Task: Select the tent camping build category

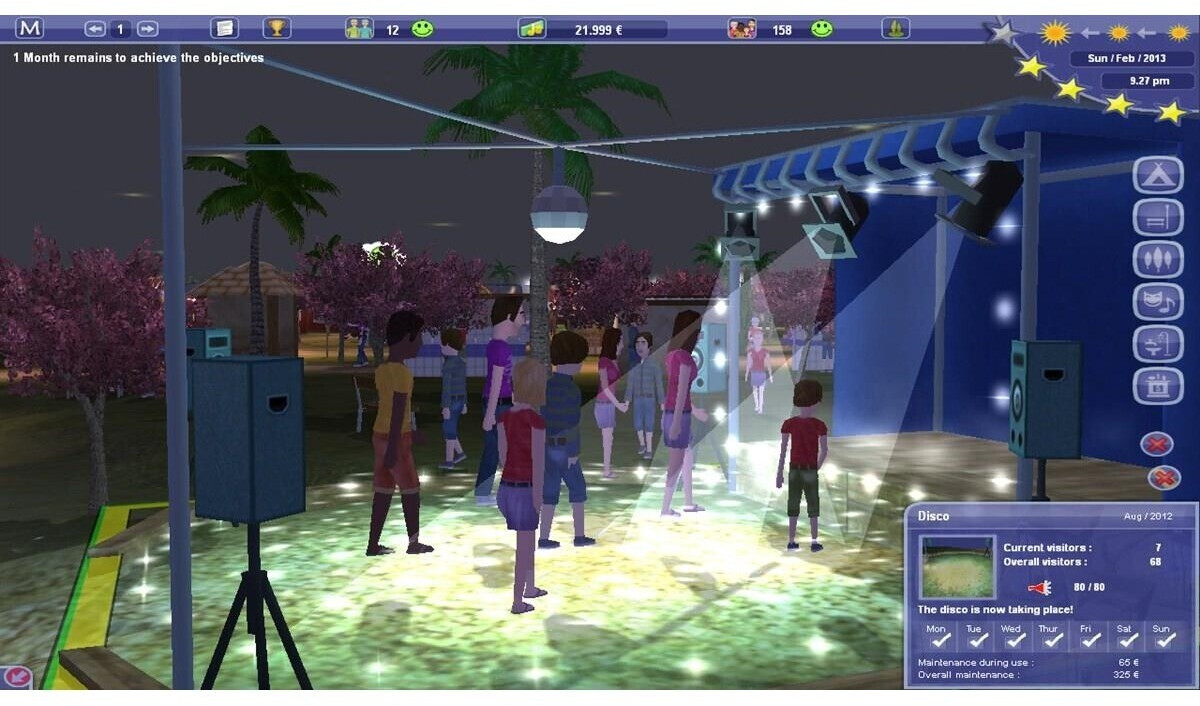Action: (x=1158, y=175)
